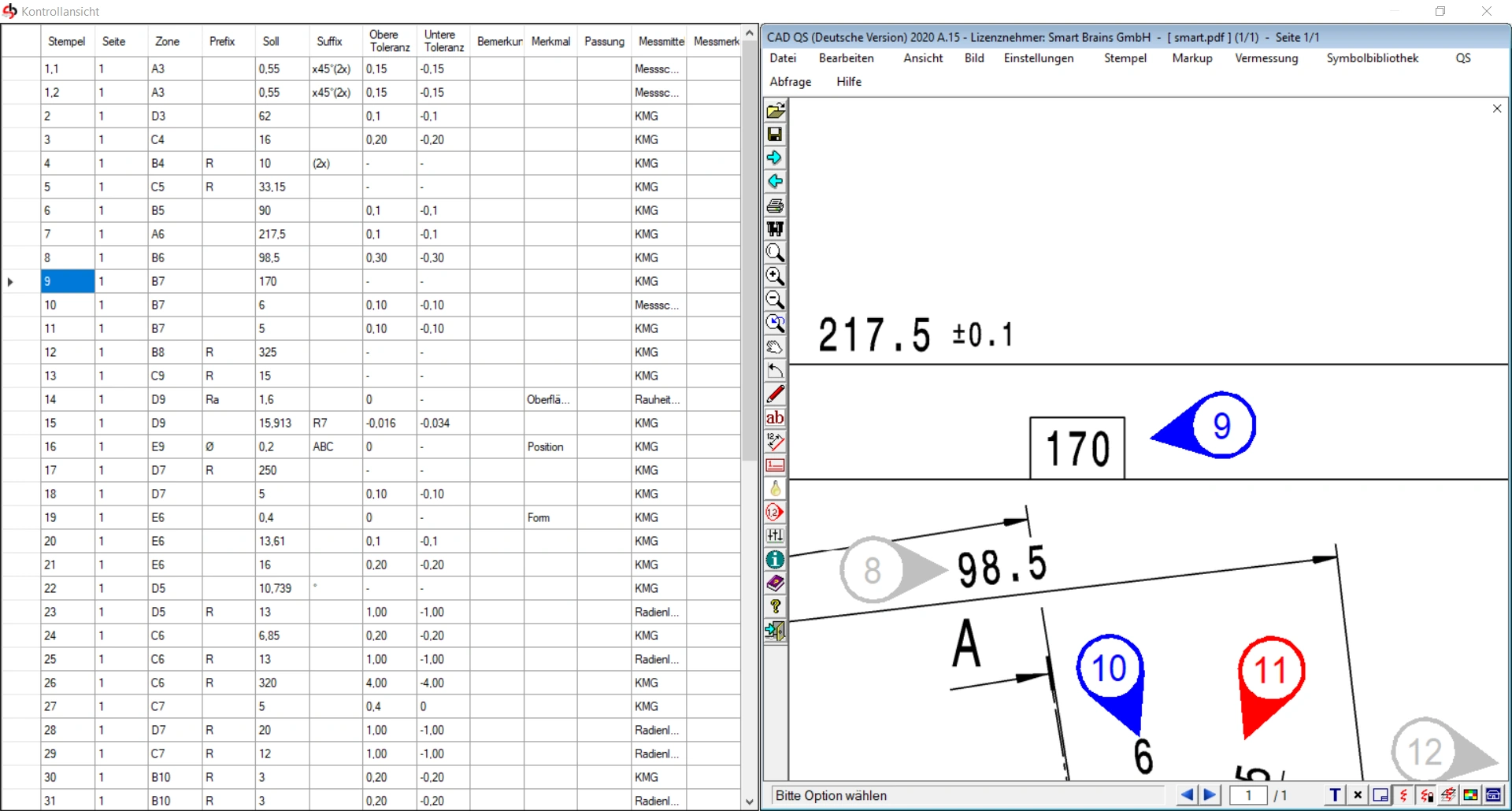Click the small black x status bar button
Screen dimensions: 1512x811
pos(1358,795)
